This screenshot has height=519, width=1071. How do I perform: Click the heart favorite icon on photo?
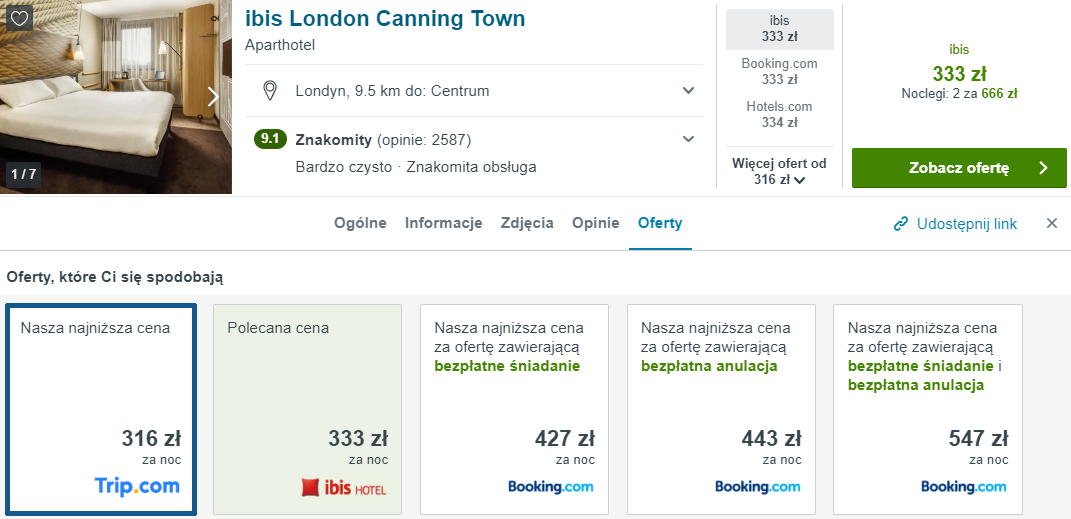(20, 18)
